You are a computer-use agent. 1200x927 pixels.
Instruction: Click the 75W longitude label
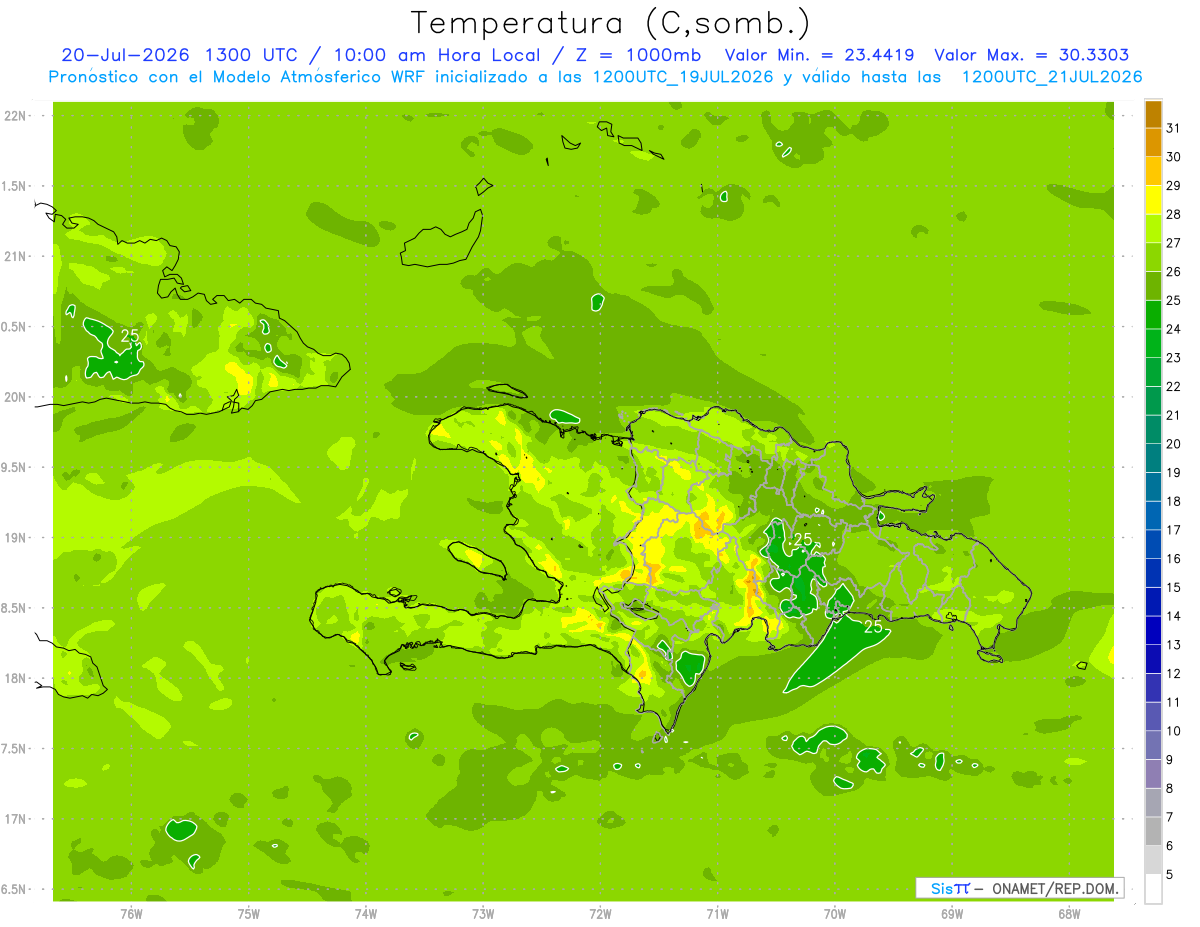click(x=249, y=914)
